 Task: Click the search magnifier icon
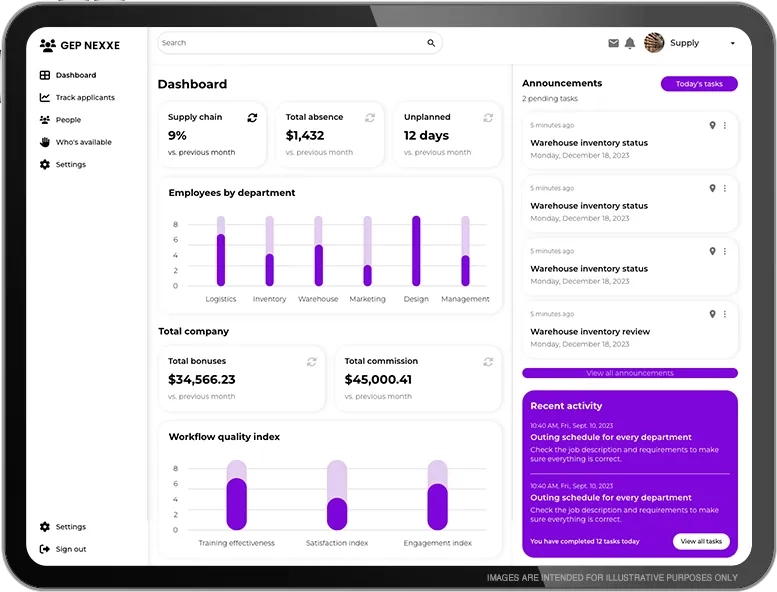(x=431, y=43)
